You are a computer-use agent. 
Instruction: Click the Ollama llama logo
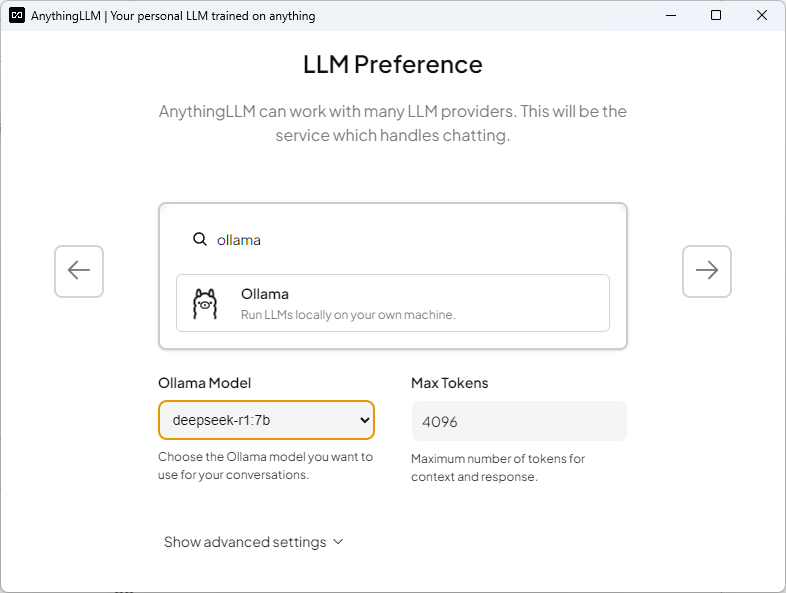tap(205, 303)
